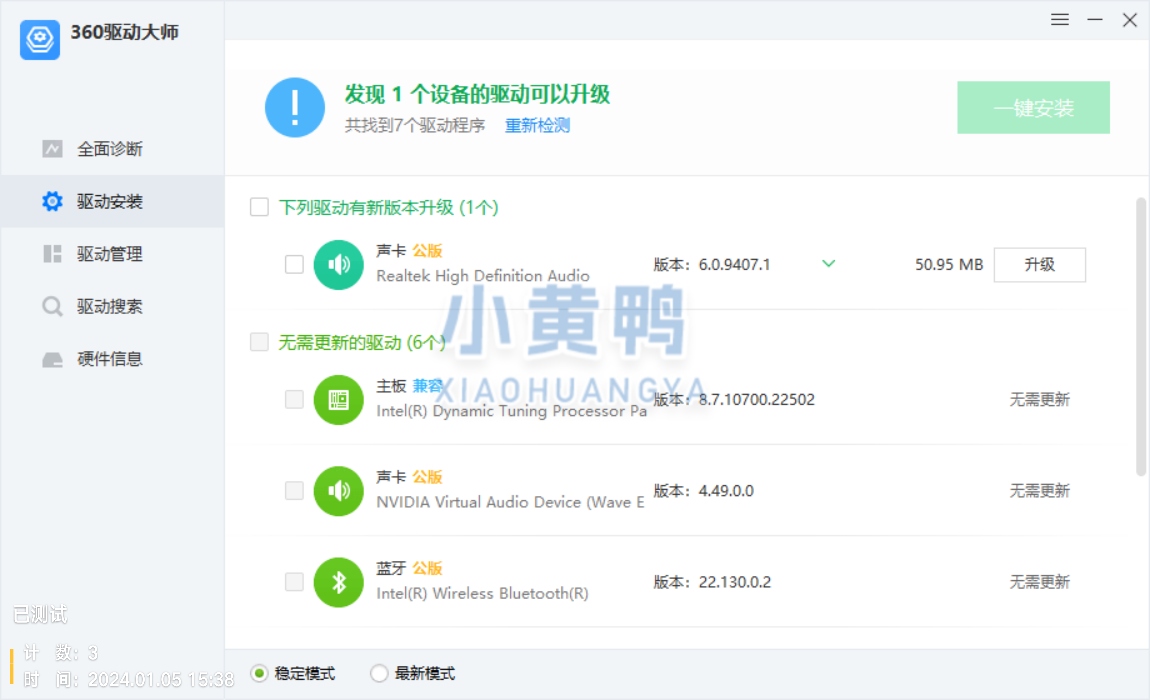Image resolution: width=1150 pixels, height=700 pixels.
Task: Expand the version dropdown for 6.0.9407.1
Action: pos(829,263)
